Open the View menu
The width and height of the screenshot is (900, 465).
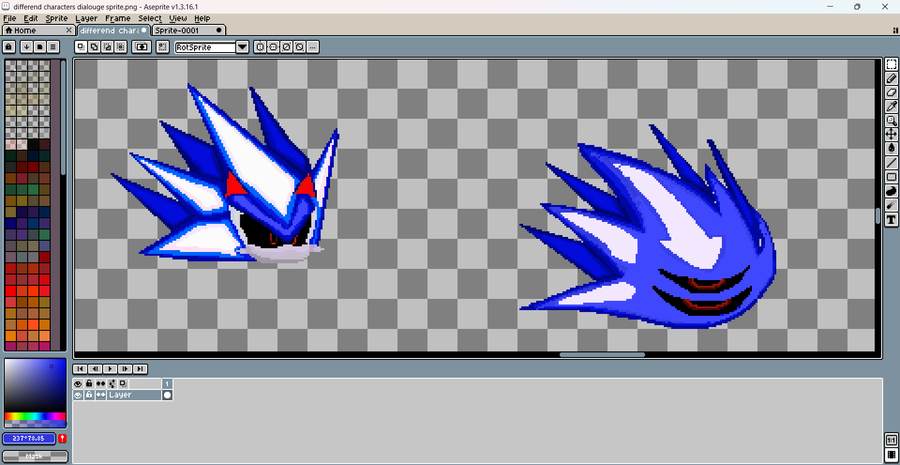[x=178, y=18]
